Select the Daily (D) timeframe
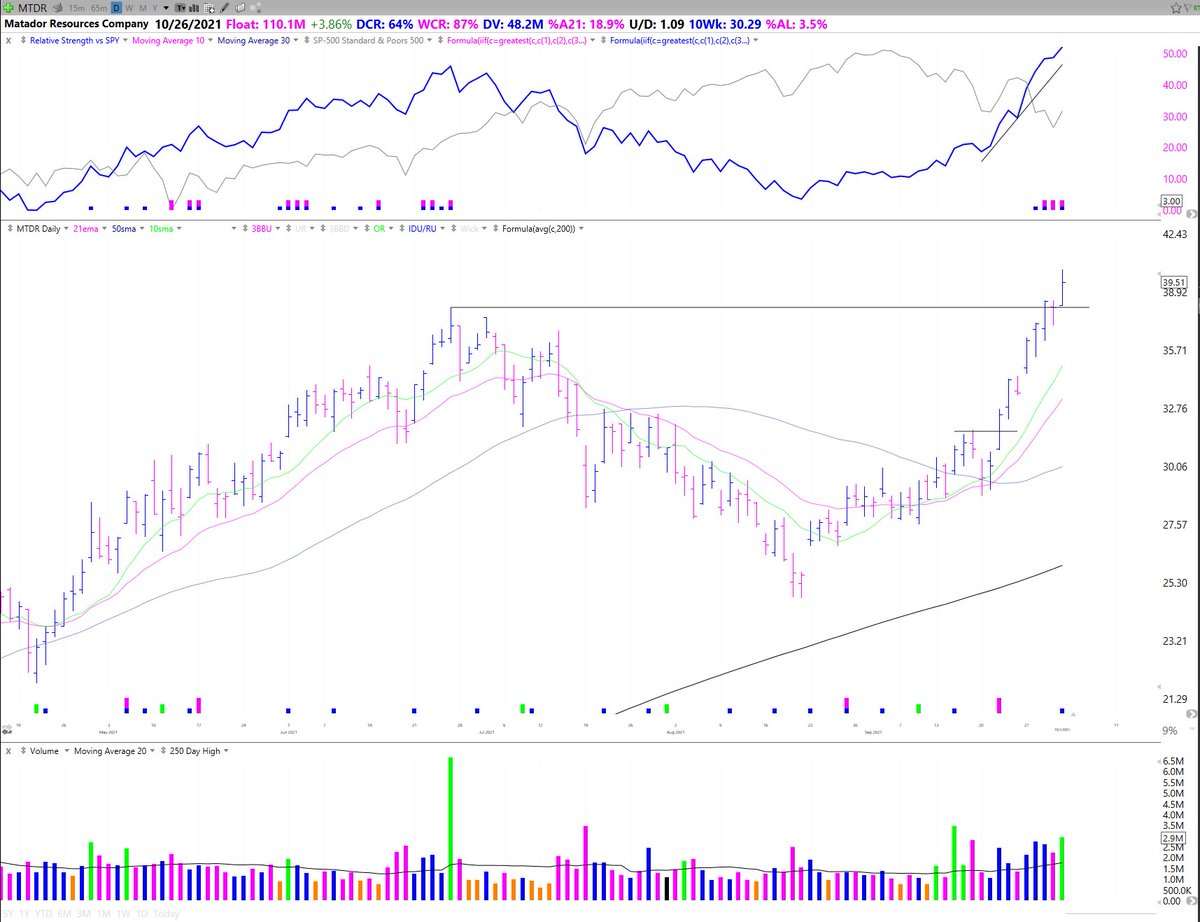 pos(116,8)
